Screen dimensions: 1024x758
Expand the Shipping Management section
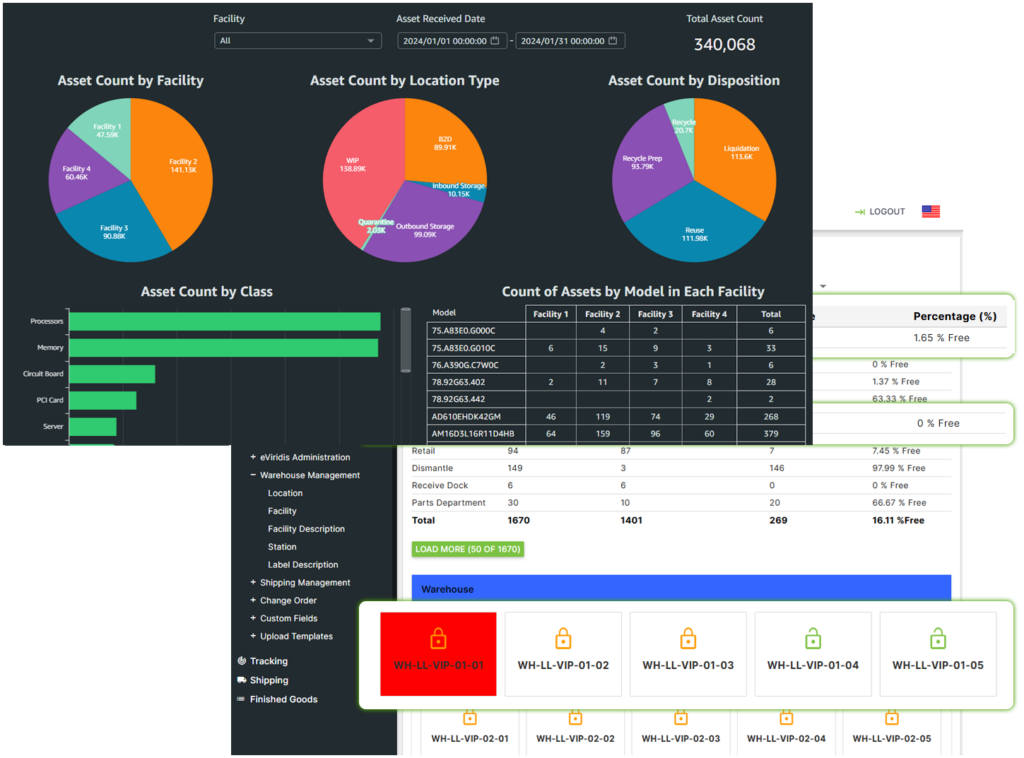pos(253,582)
